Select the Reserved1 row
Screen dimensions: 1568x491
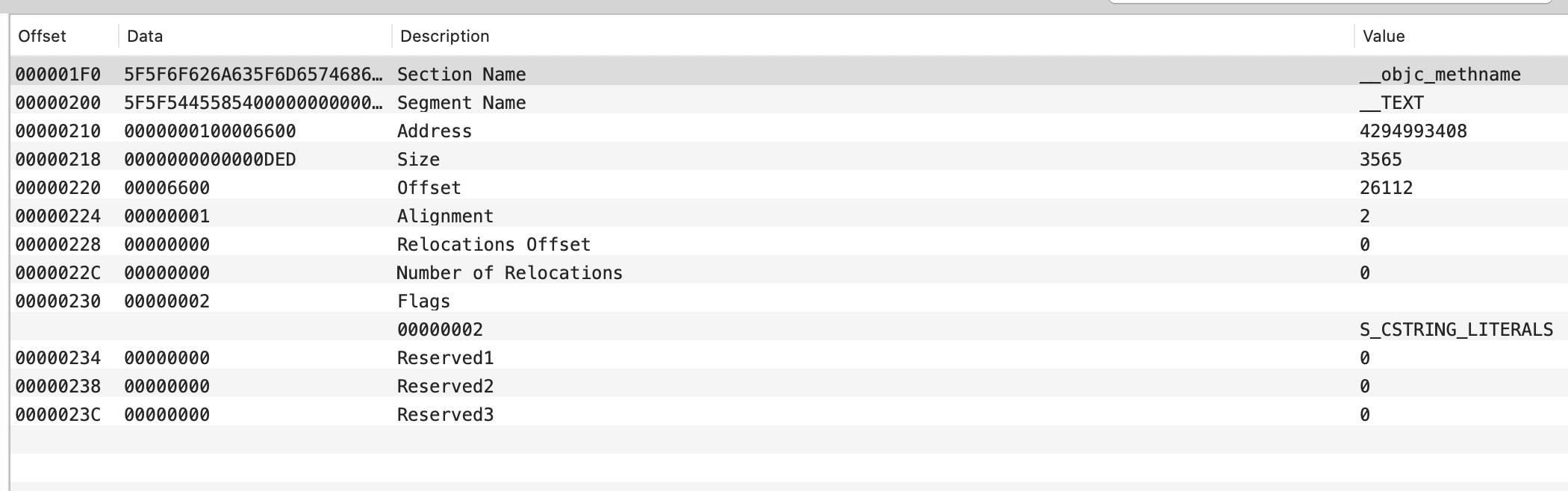(x=789, y=357)
